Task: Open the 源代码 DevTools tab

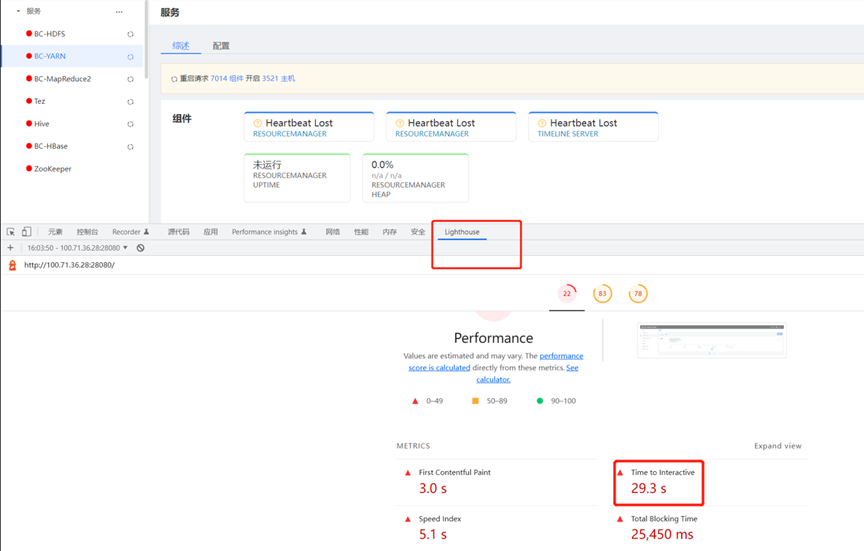Action: [x=179, y=232]
